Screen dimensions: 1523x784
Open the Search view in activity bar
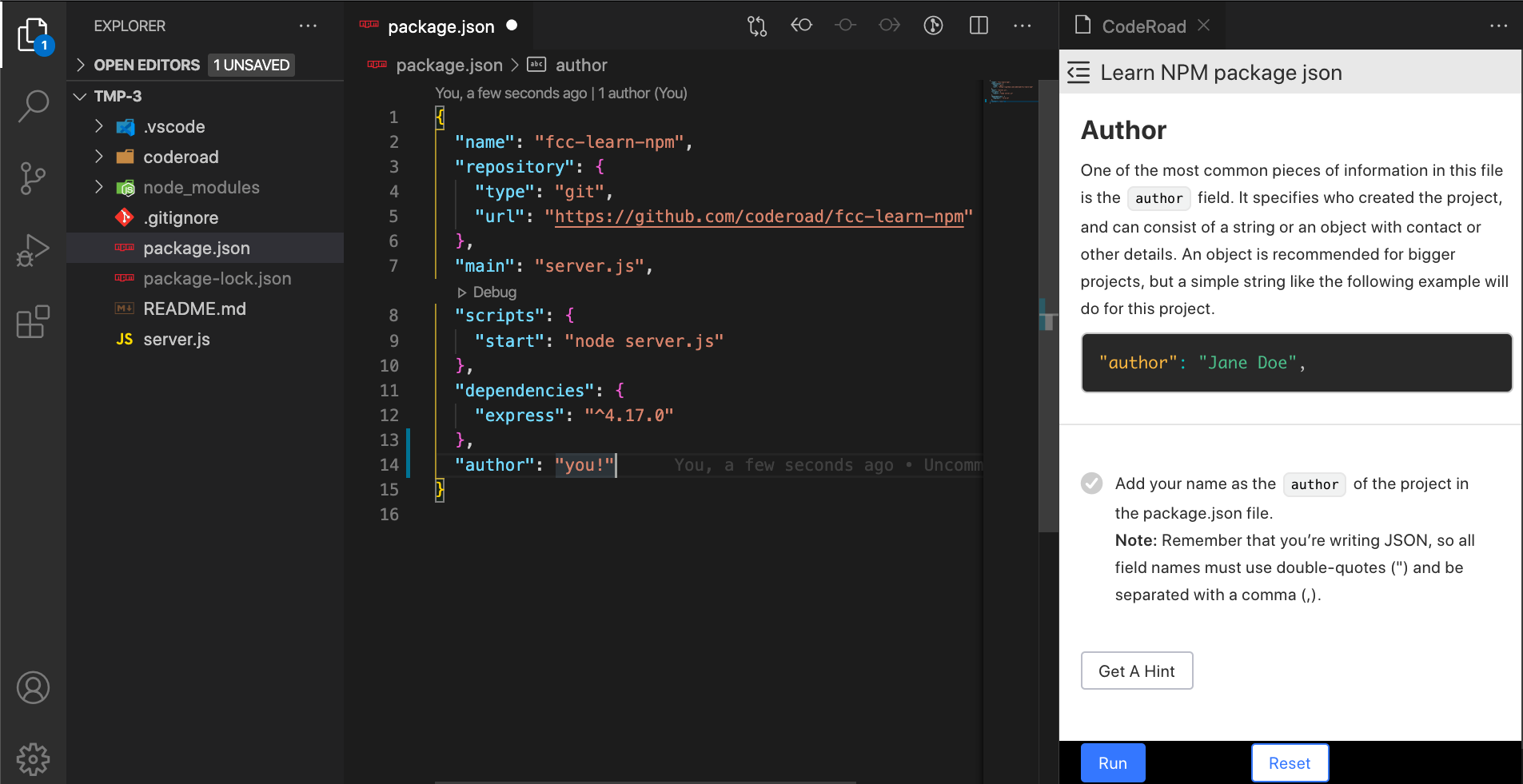(33, 105)
